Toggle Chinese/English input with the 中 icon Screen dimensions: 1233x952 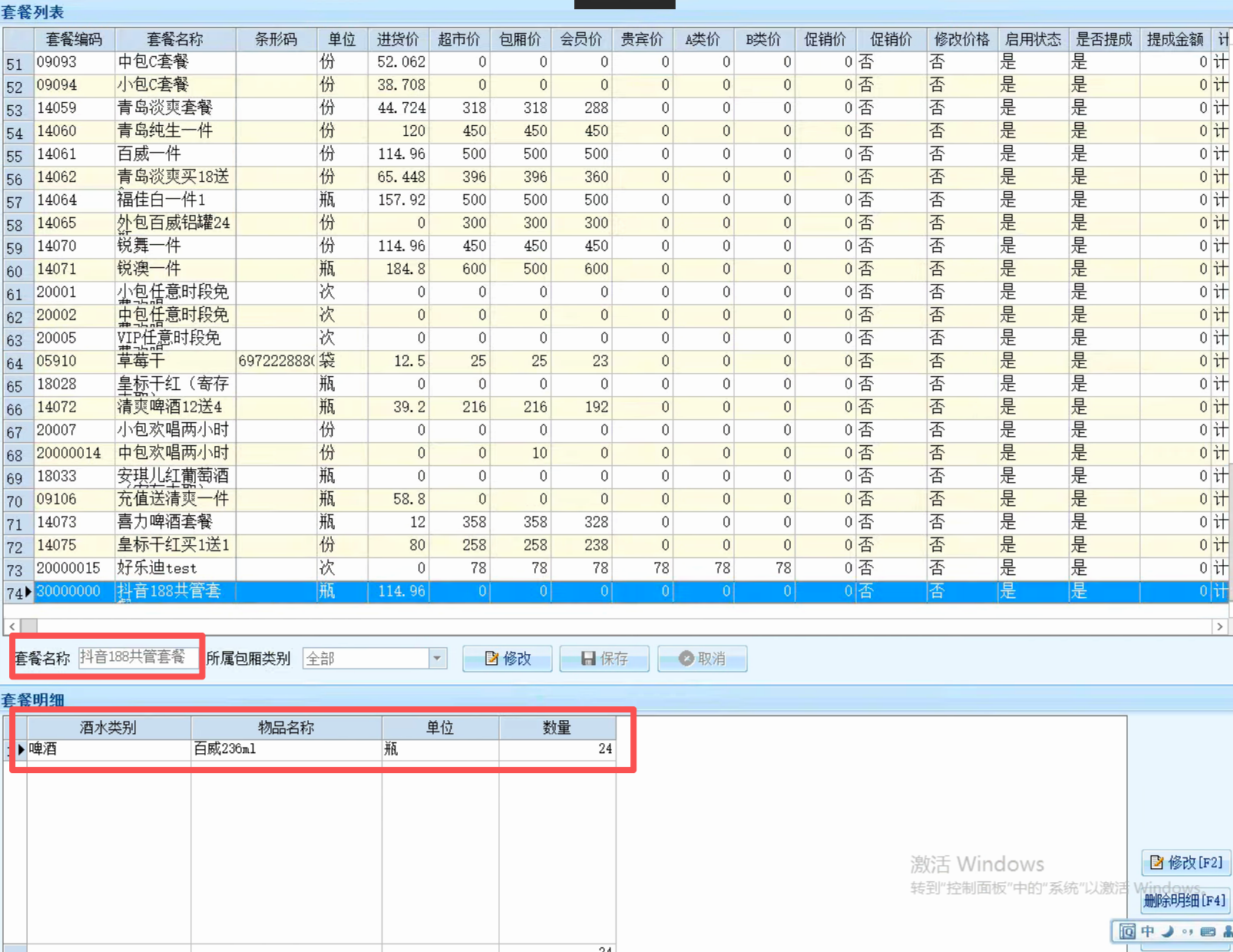tap(1146, 931)
